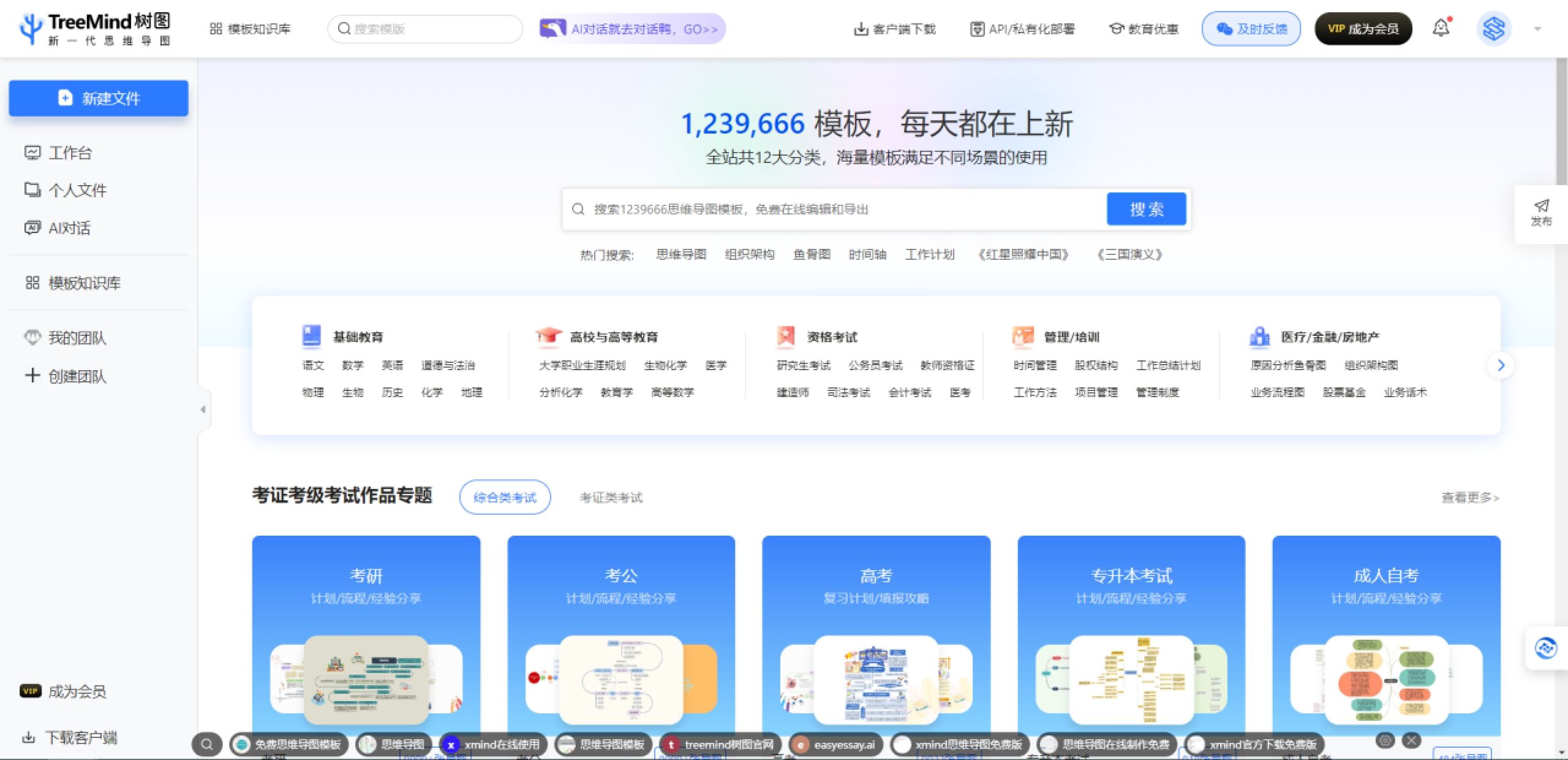
Task: Open the dropdown arrow beside the avatar
Action: pyautogui.click(x=1537, y=29)
